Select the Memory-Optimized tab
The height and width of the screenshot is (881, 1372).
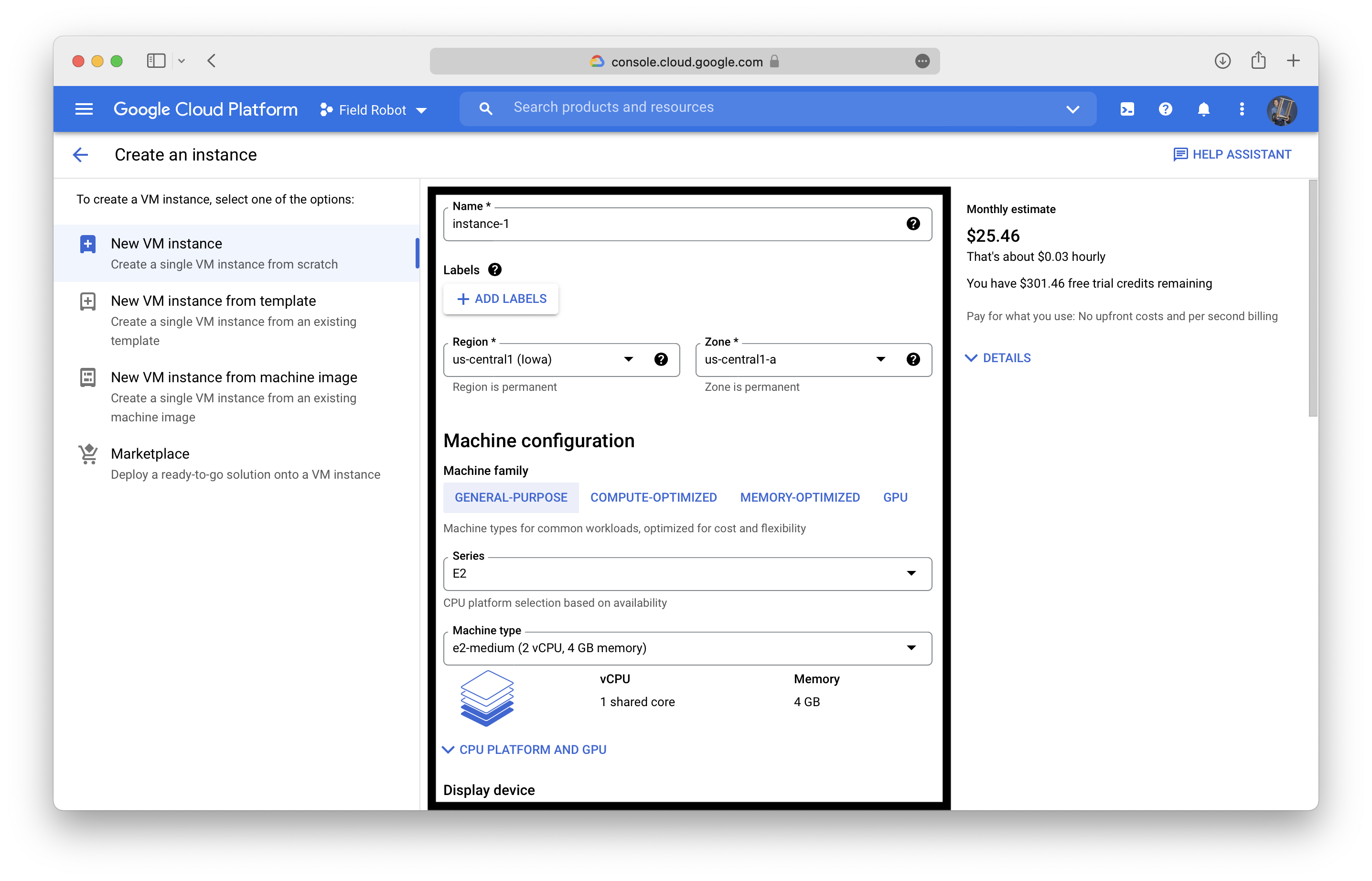pyautogui.click(x=800, y=498)
